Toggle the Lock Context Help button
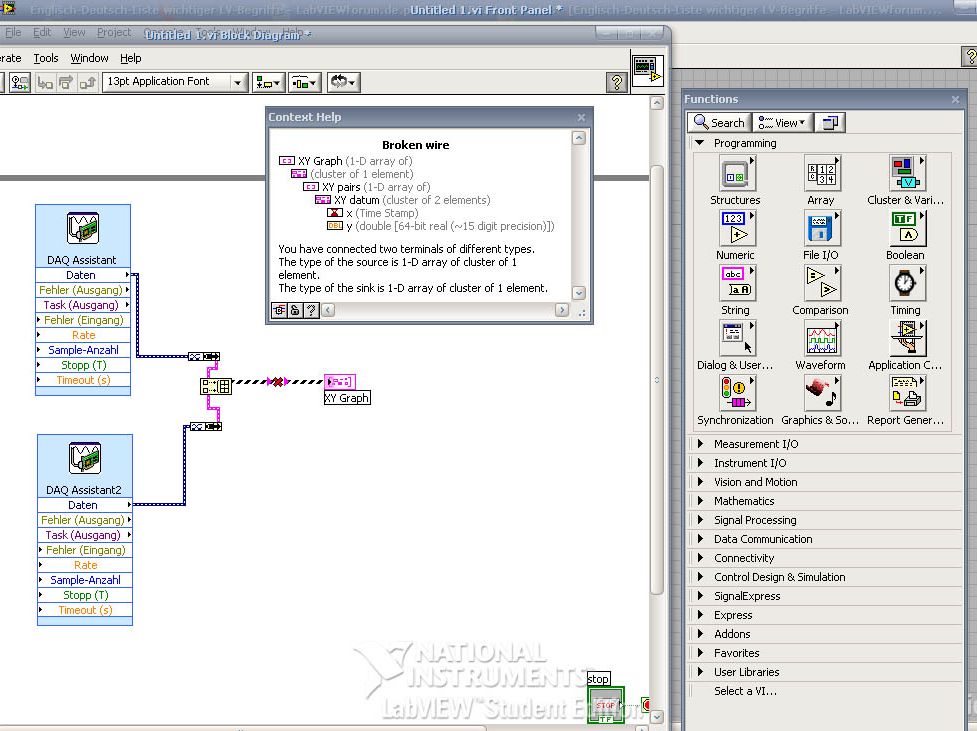 click(295, 310)
